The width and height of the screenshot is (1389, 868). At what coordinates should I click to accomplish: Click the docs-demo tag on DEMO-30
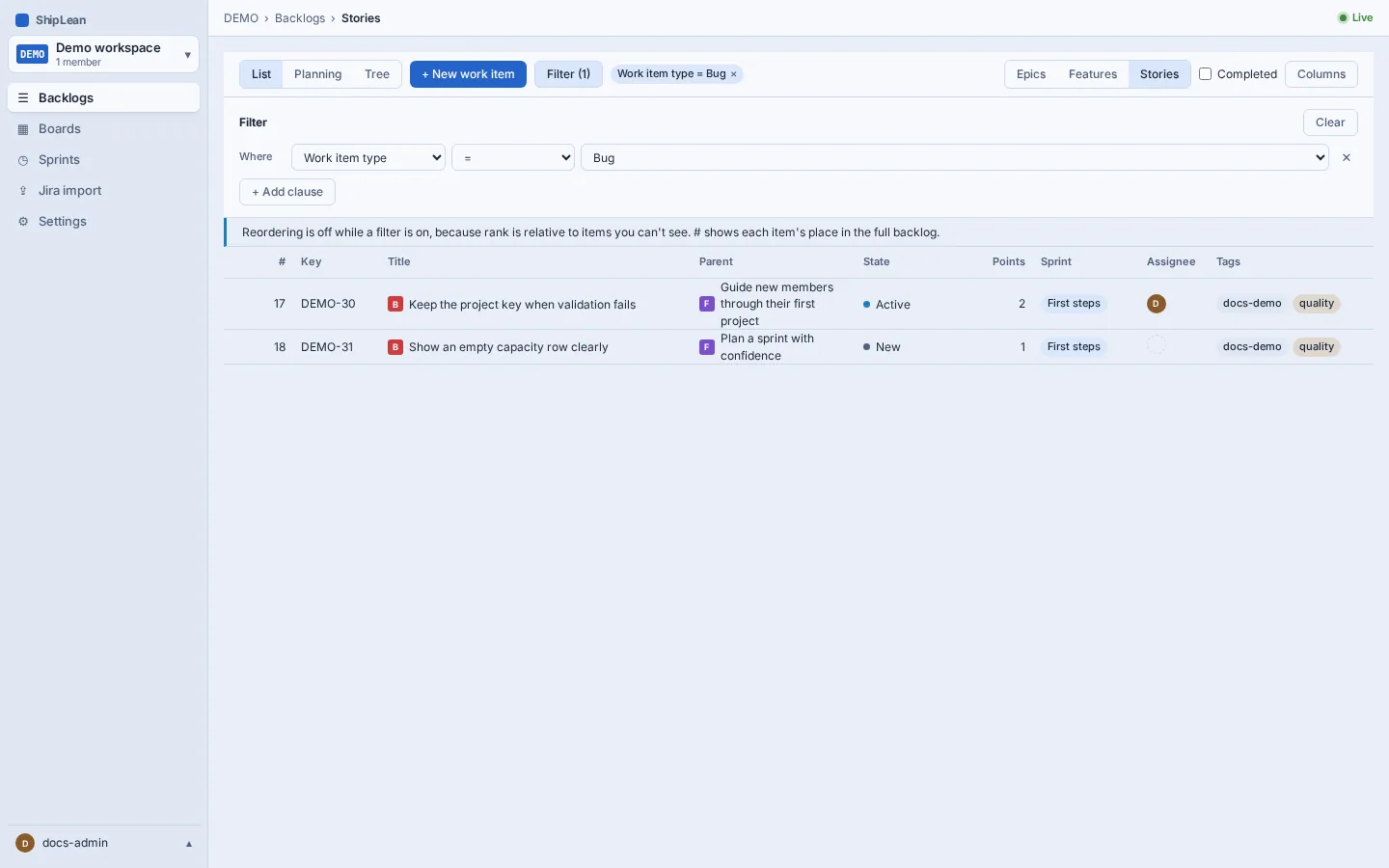click(1252, 304)
